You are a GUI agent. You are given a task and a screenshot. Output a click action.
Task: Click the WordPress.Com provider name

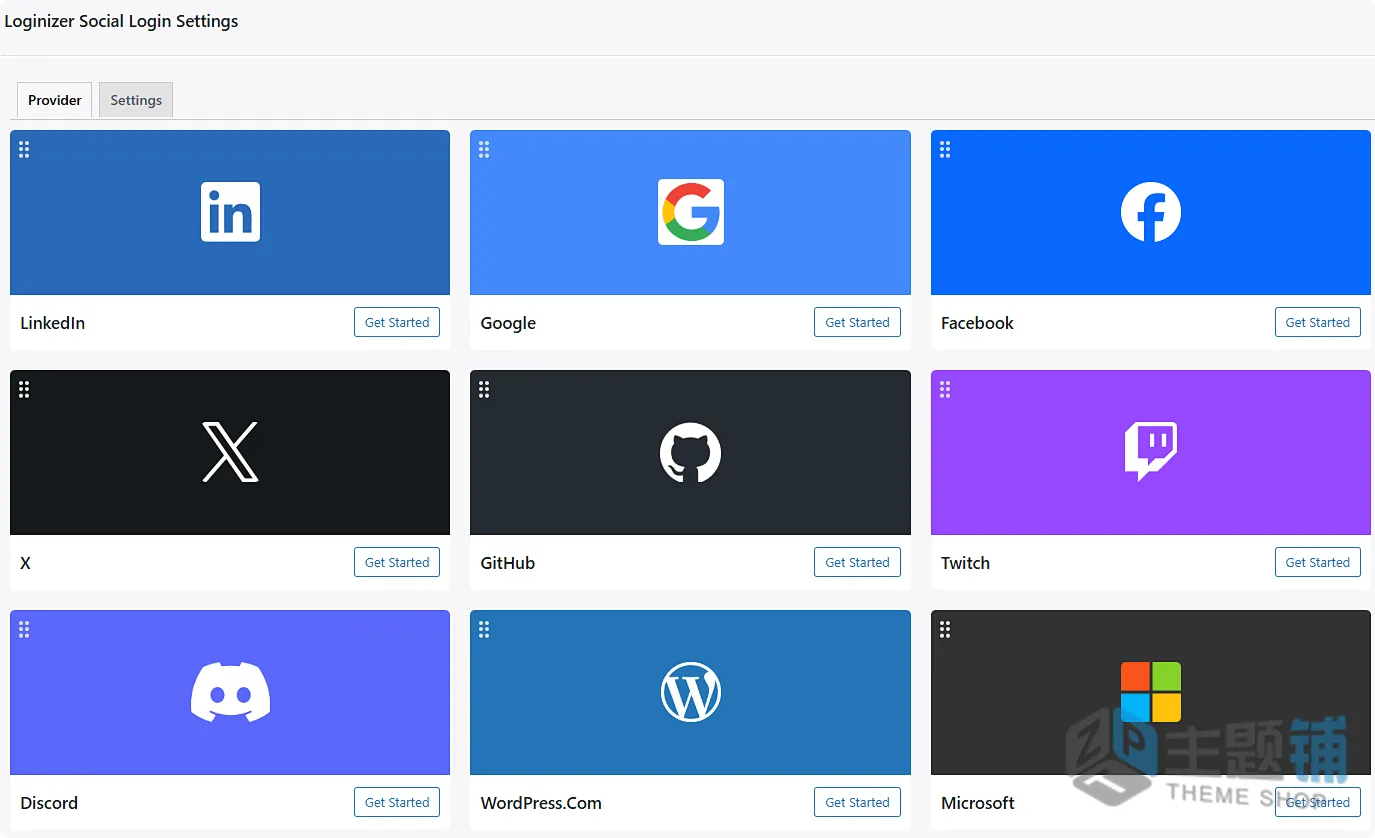tap(541, 803)
